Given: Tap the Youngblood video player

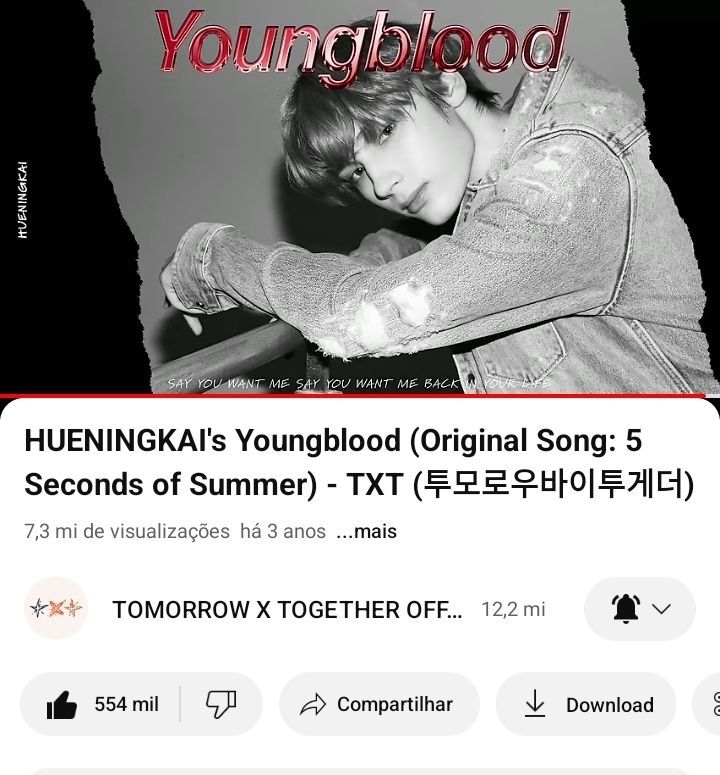Looking at the screenshot, I should [x=360, y=197].
